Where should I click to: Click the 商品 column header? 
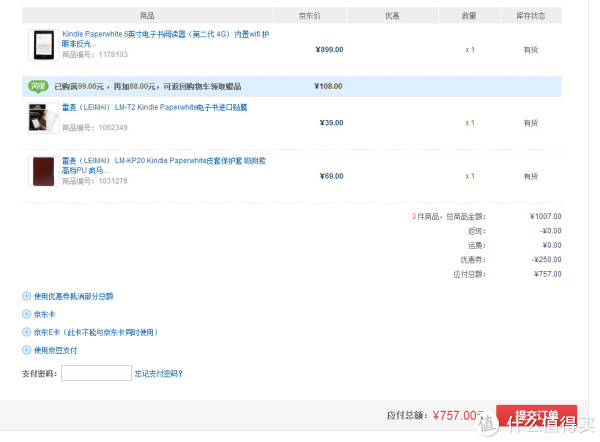point(147,16)
